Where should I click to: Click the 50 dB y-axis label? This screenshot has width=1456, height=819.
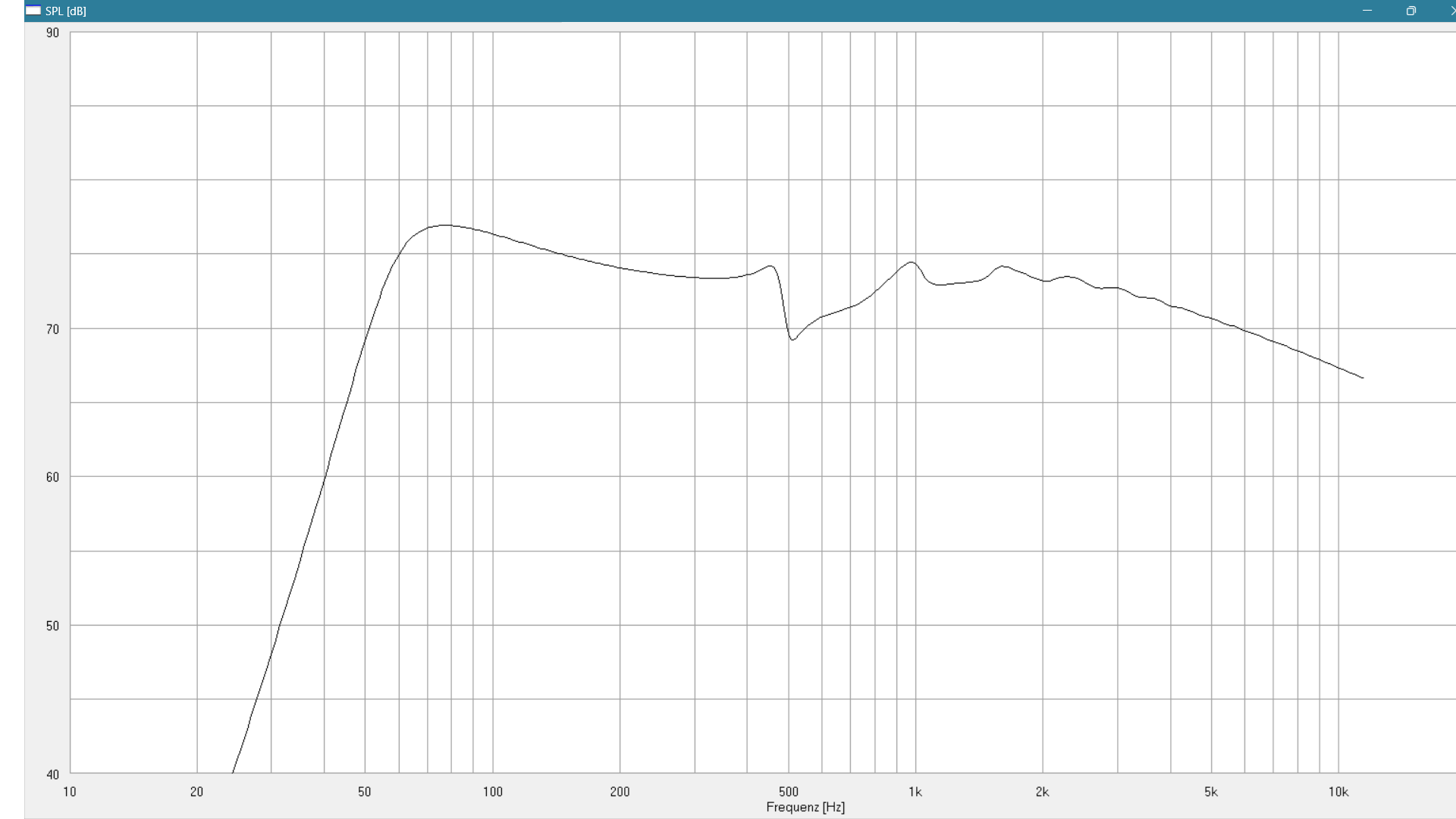click(x=52, y=626)
